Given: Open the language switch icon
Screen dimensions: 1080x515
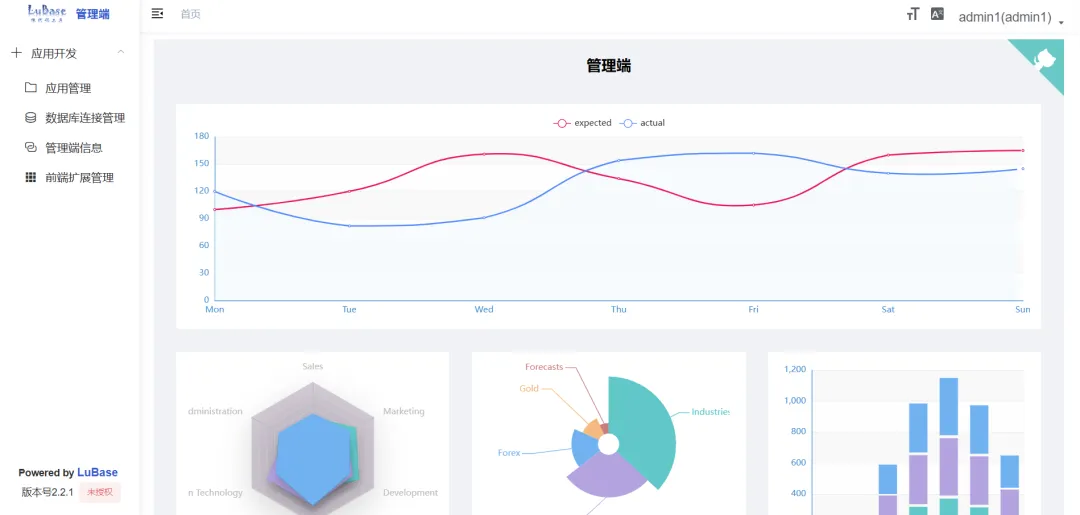Looking at the screenshot, I should pyautogui.click(x=937, y=14).
